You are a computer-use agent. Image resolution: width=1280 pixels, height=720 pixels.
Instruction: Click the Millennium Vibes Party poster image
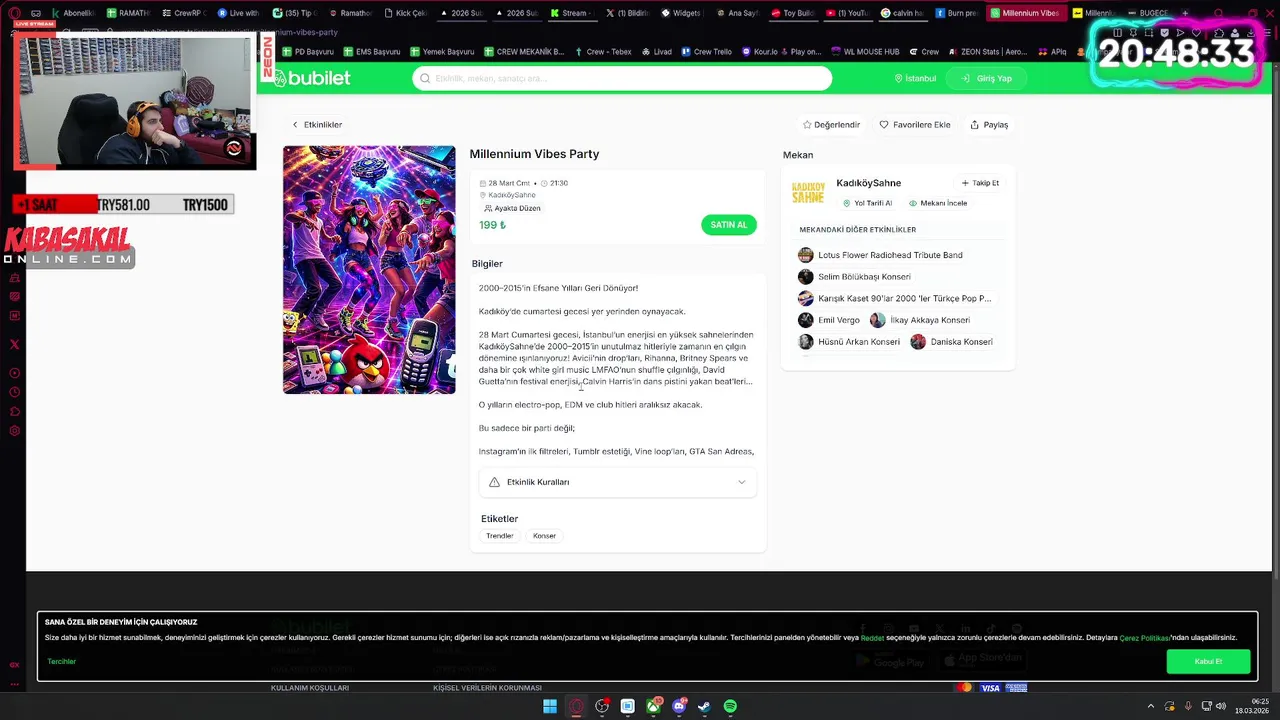[369, 270]
